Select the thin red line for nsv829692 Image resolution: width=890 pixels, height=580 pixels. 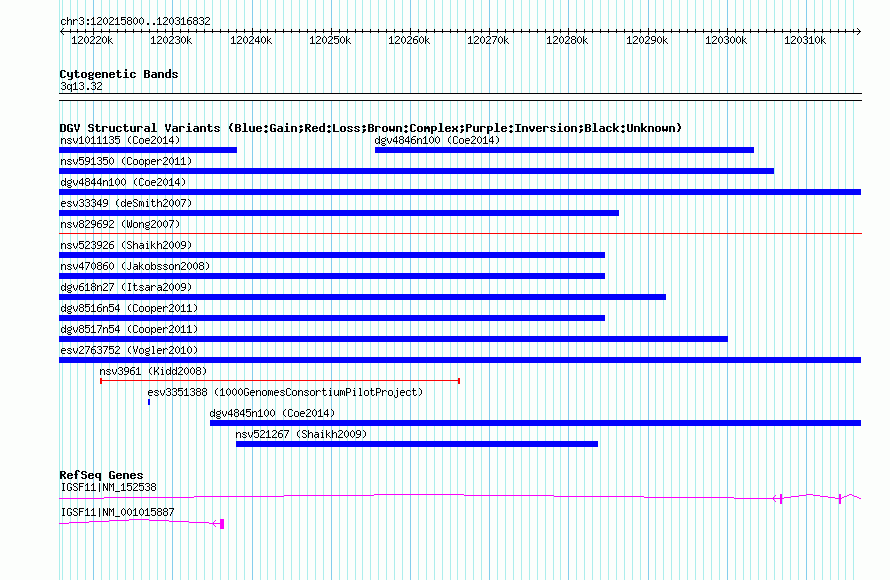[460, 233]
